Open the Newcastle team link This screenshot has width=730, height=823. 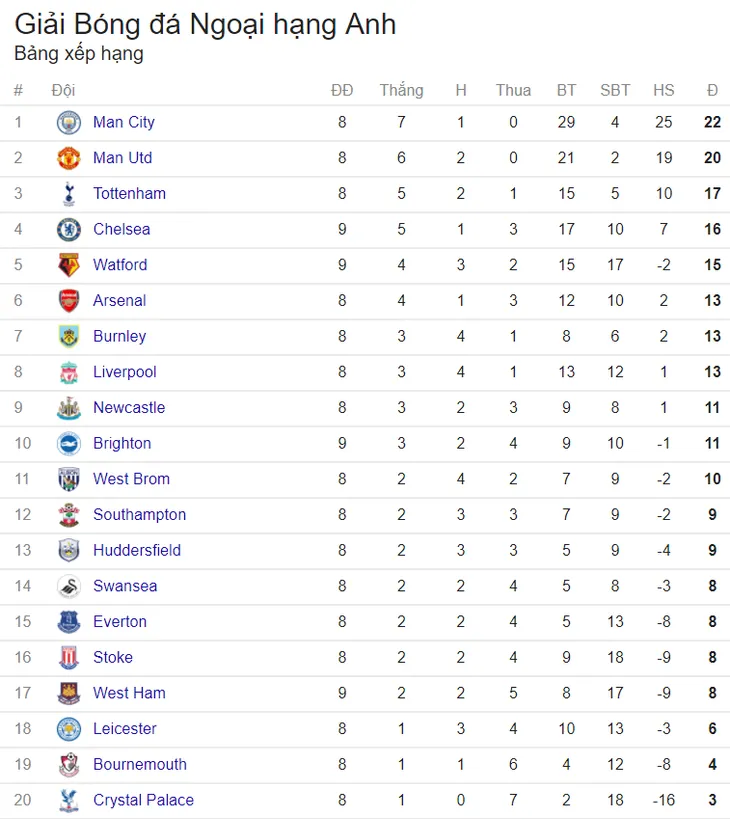[129, 408]
